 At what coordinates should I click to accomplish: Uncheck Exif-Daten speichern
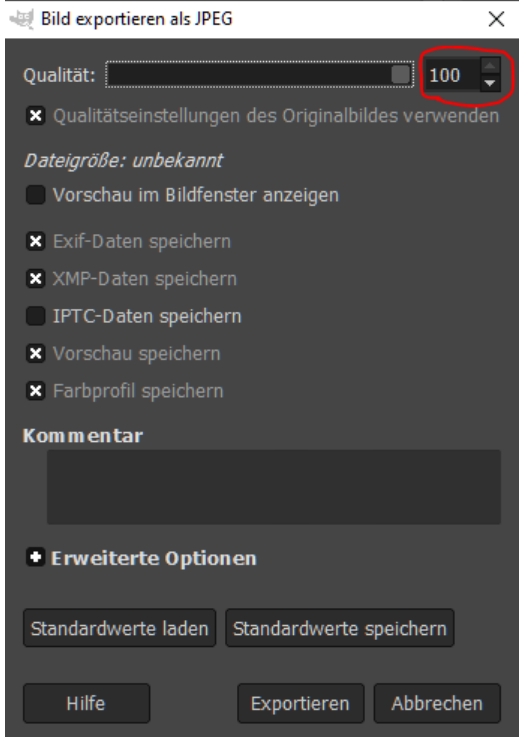coord(36,241)
